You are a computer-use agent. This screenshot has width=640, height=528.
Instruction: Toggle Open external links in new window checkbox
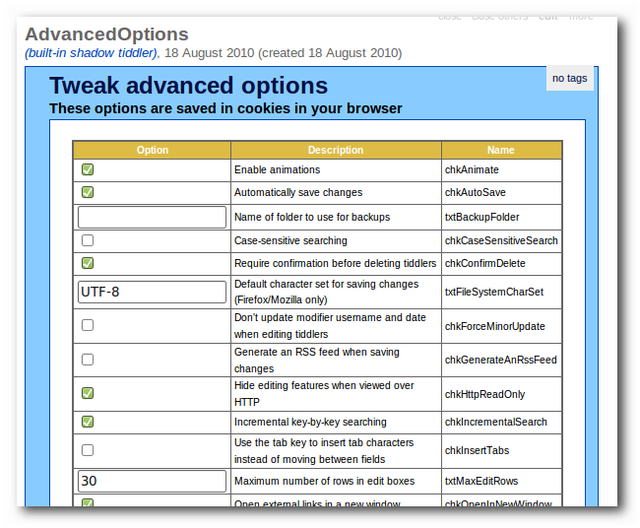(88, 503)
